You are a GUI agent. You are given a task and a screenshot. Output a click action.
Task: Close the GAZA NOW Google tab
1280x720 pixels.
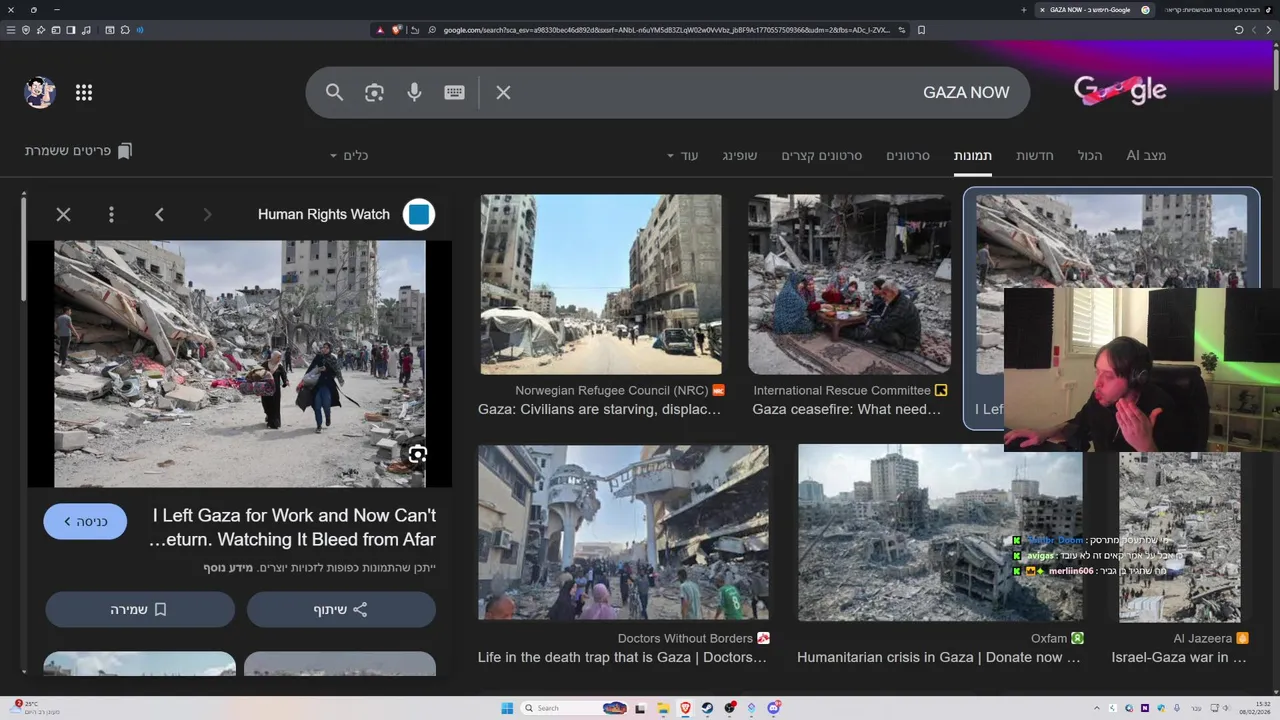[x=1042, y=10]
